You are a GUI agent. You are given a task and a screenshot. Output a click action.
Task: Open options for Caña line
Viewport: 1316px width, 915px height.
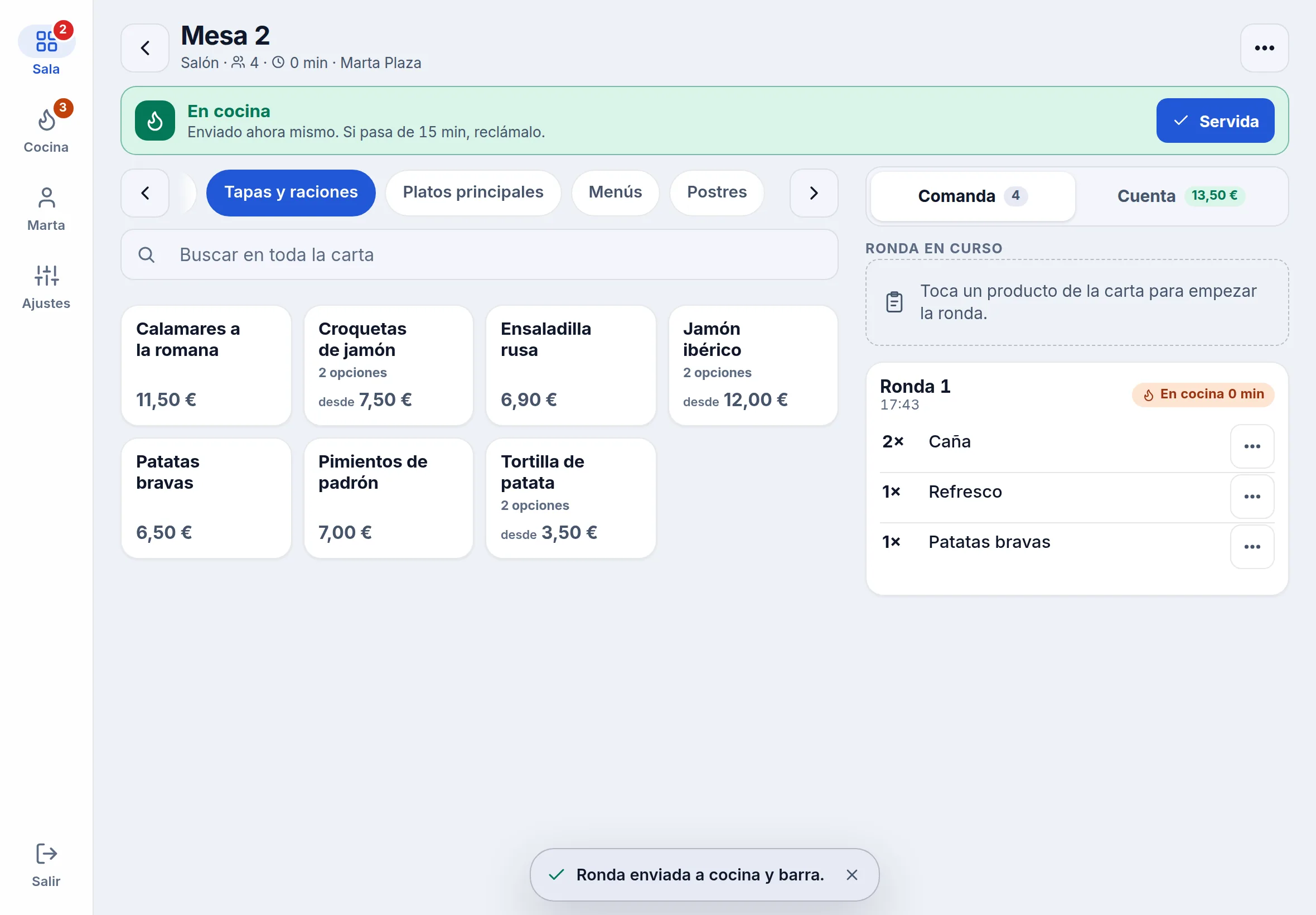point(1252,446)
